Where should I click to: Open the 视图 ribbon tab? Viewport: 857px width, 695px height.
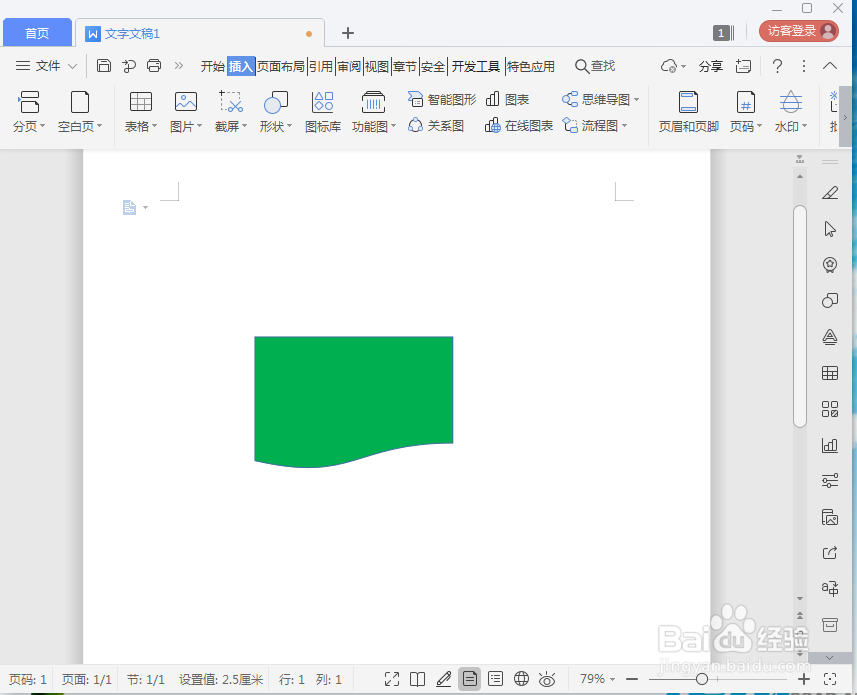(x=377, y=66)
